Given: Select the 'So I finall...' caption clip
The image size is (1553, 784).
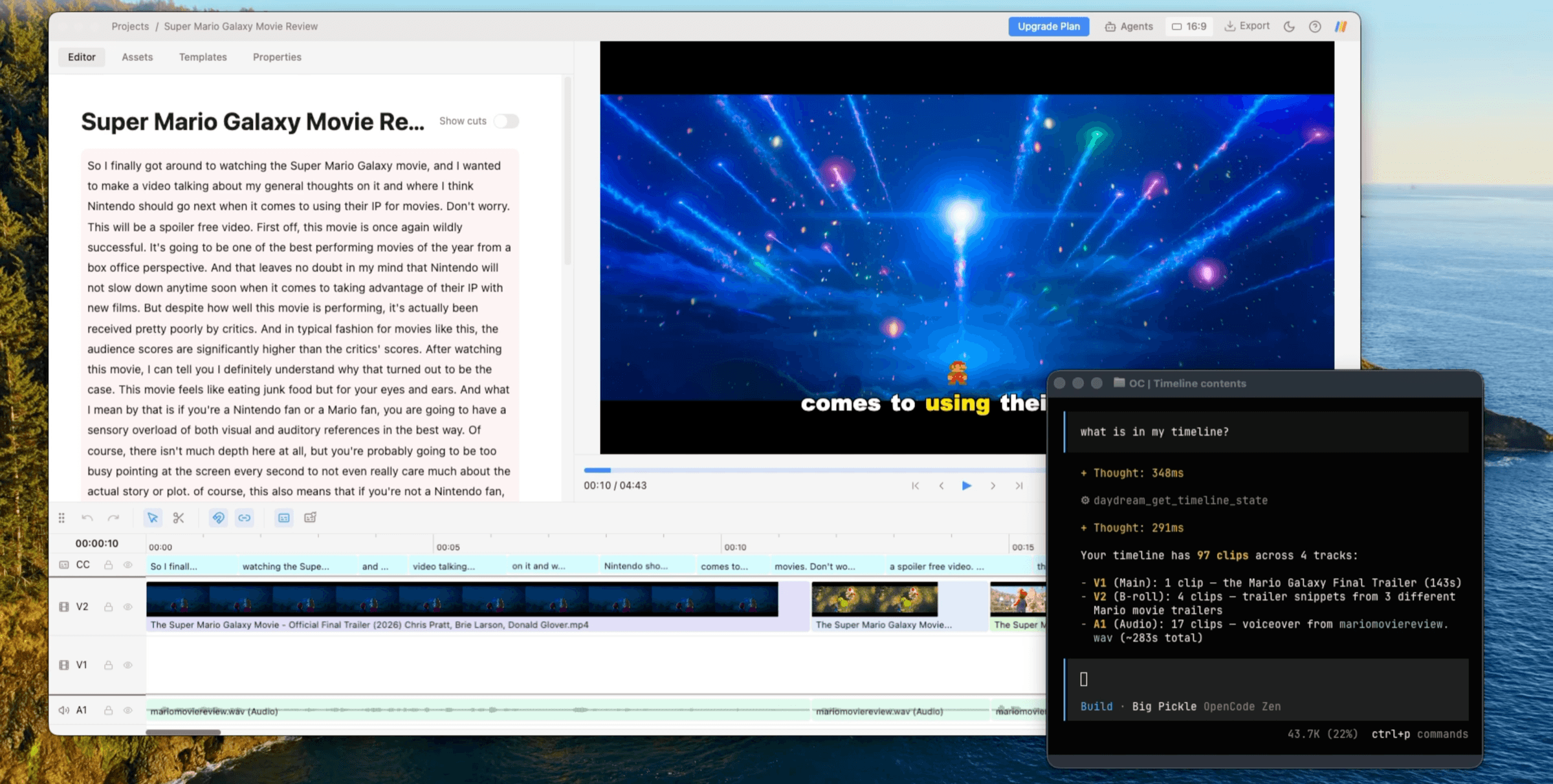Looking at the screenshot, I should [x=192, y=566].
